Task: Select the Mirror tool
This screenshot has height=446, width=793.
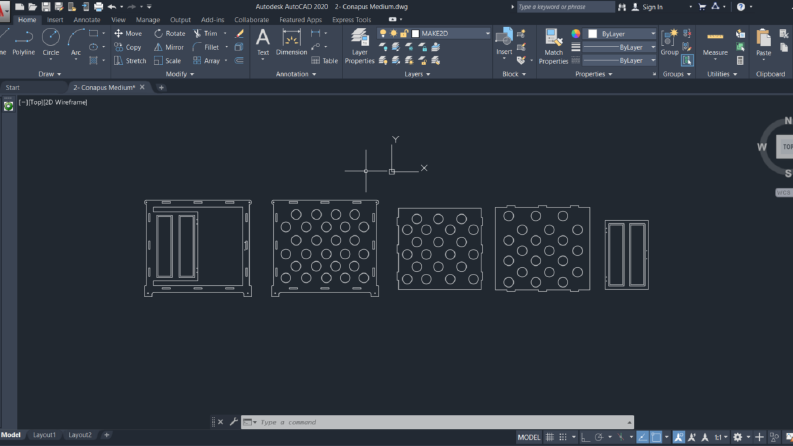Action: [169, 47]
